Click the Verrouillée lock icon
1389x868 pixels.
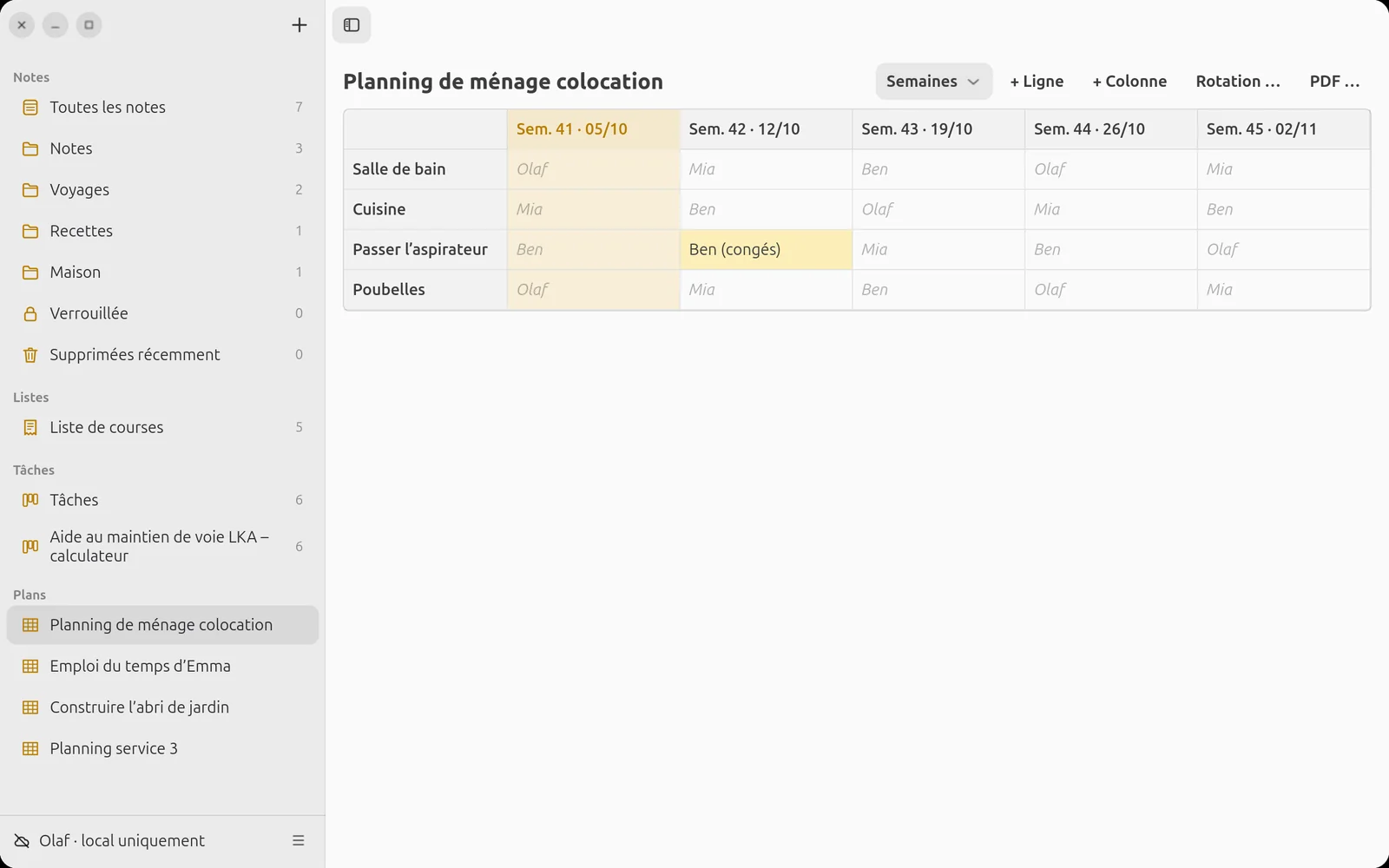(x=30, y=313)
